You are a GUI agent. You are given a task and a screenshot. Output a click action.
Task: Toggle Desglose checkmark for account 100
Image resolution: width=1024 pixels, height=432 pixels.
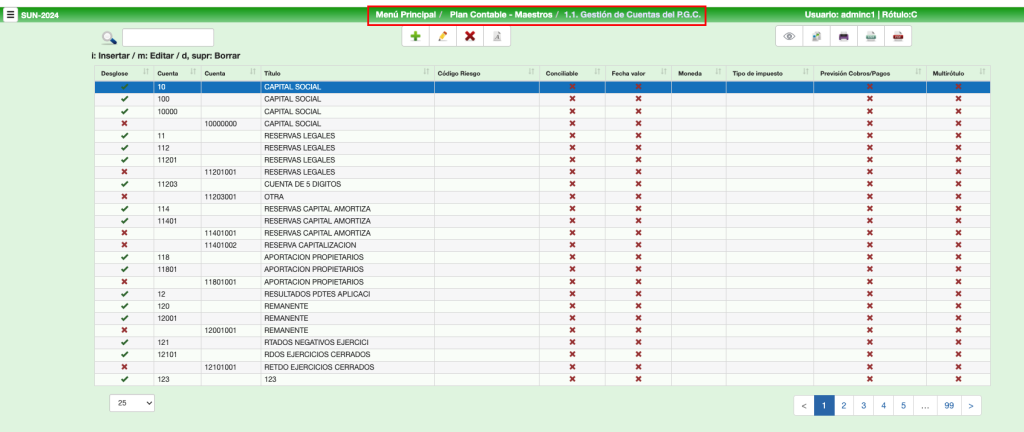pyautogui.click(x=124, y=100)
